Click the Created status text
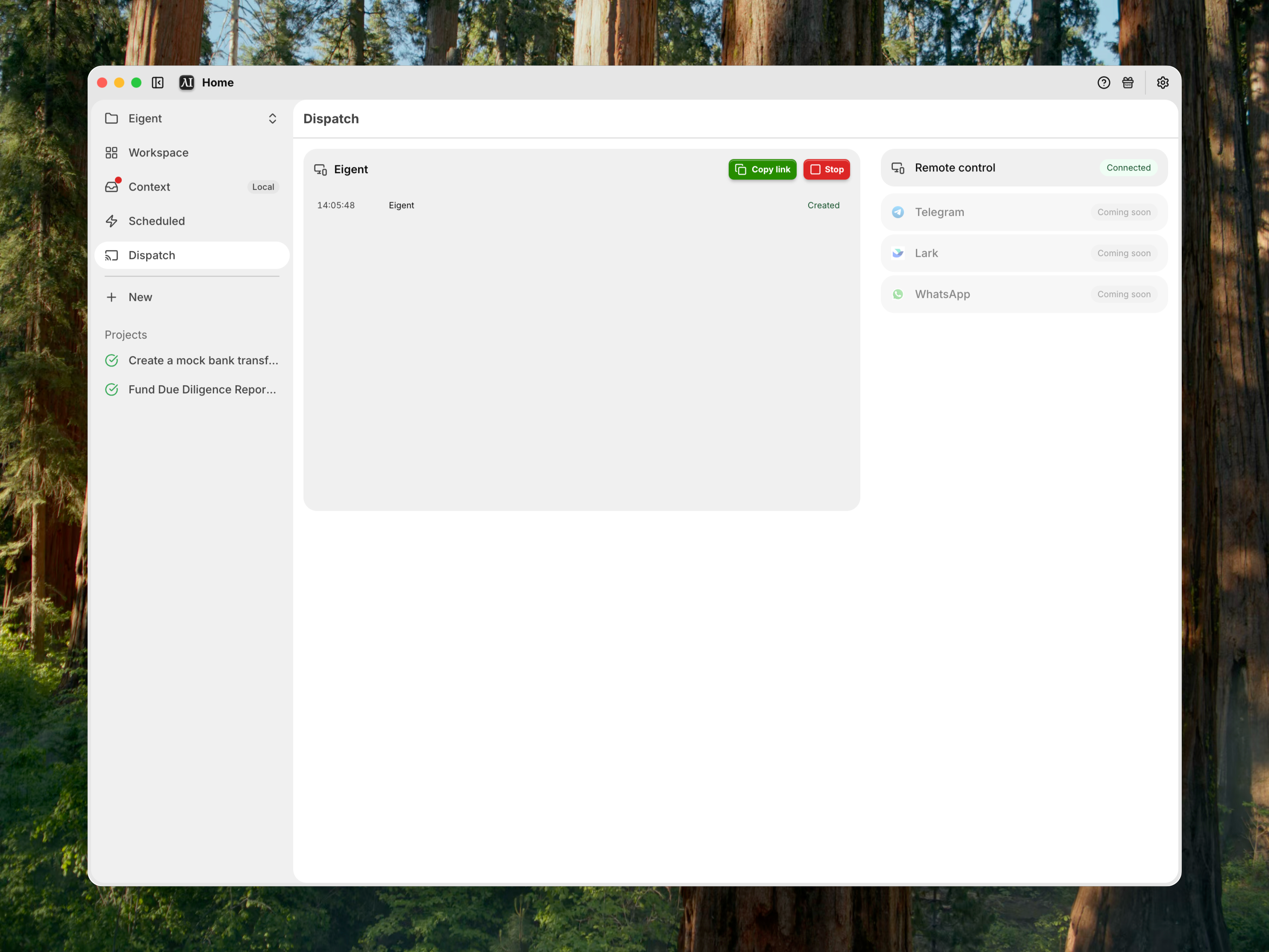The image size is (1269, 952). (x=823, y=206)
